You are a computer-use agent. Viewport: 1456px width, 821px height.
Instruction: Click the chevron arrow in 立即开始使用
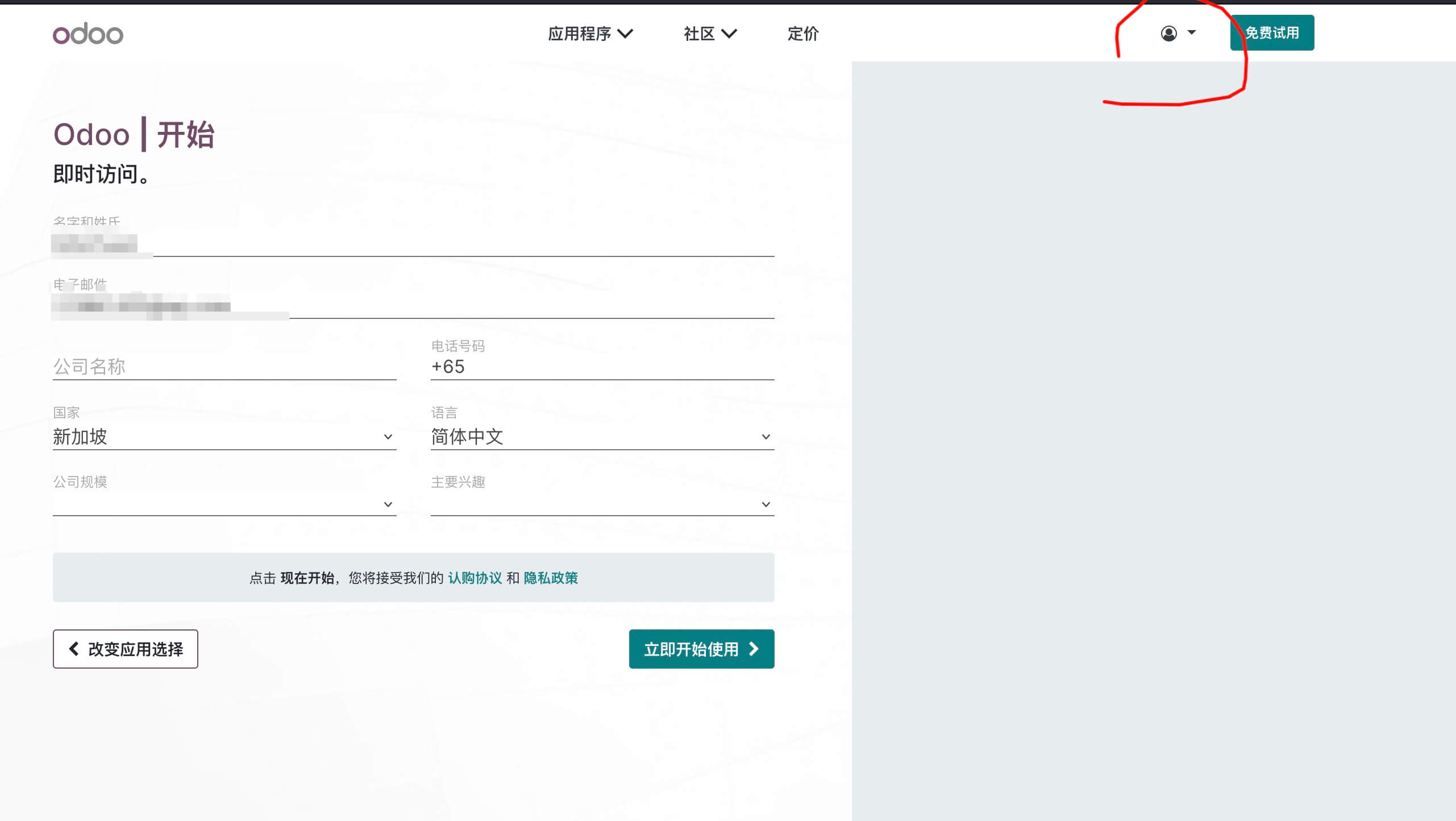pyautogui.click(x=754, y=649)
